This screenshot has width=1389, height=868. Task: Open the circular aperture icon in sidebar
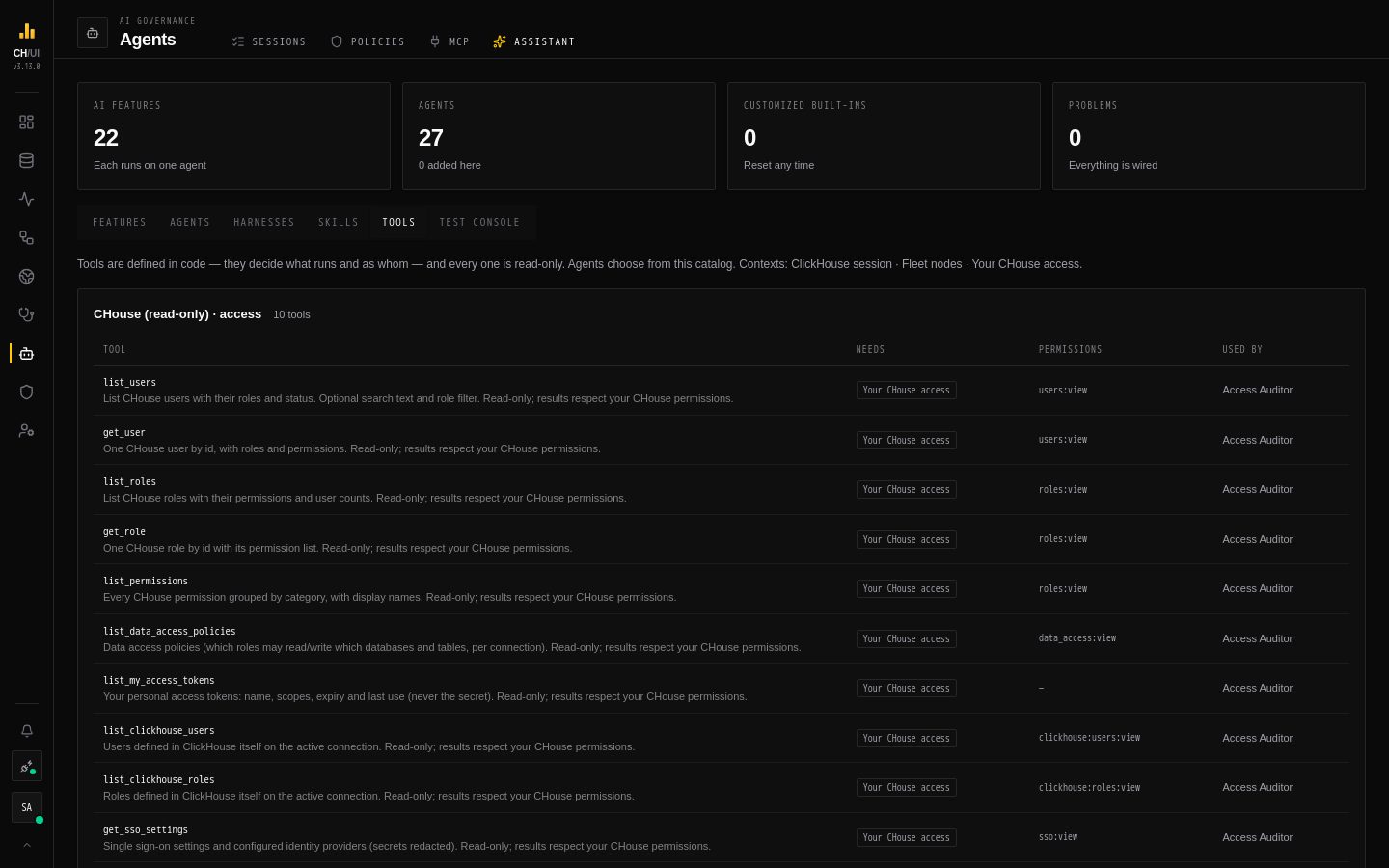[x=27, y=277]
